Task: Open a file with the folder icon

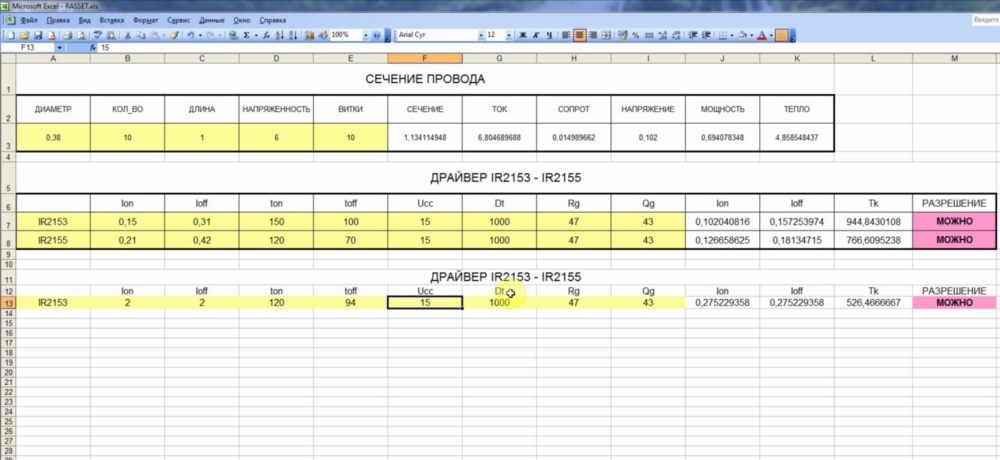Action: pyautogui.click(x=25, y=35)
